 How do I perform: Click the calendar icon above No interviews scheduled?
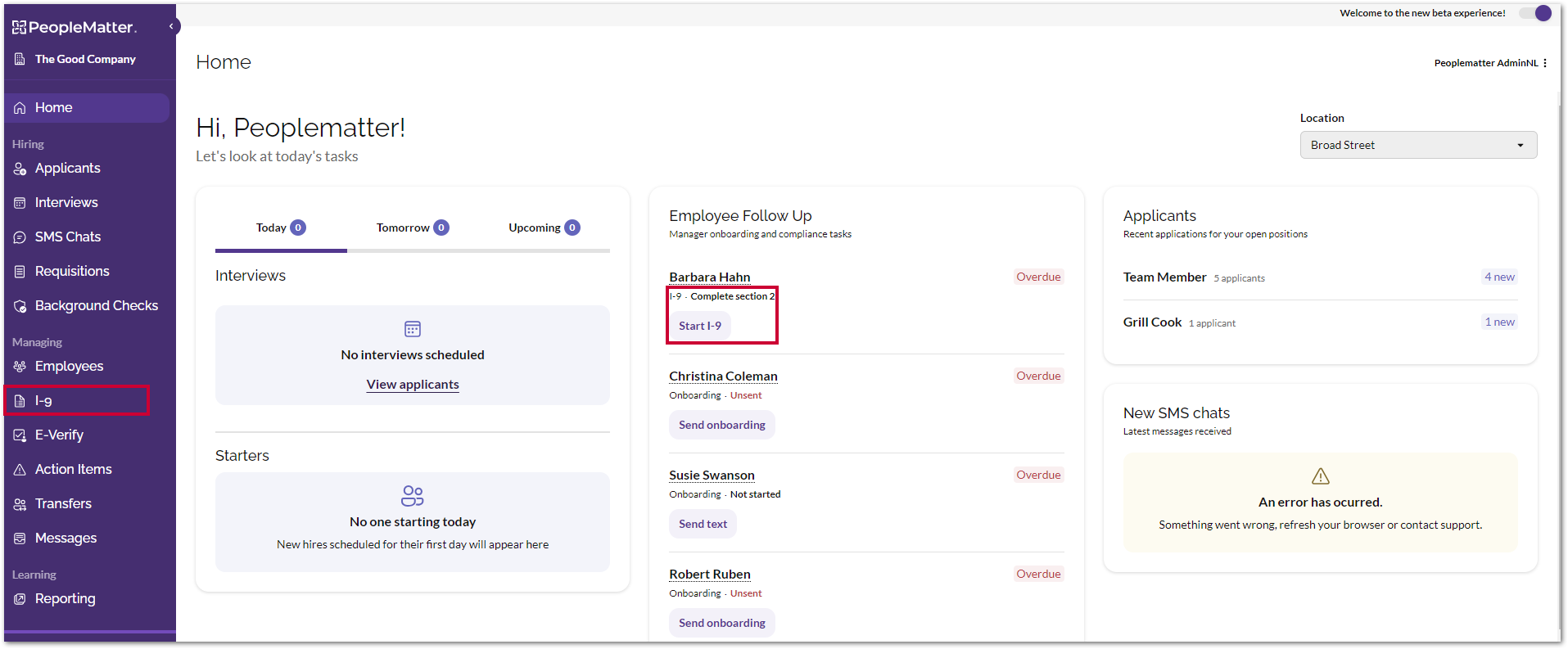click(413, 329)
